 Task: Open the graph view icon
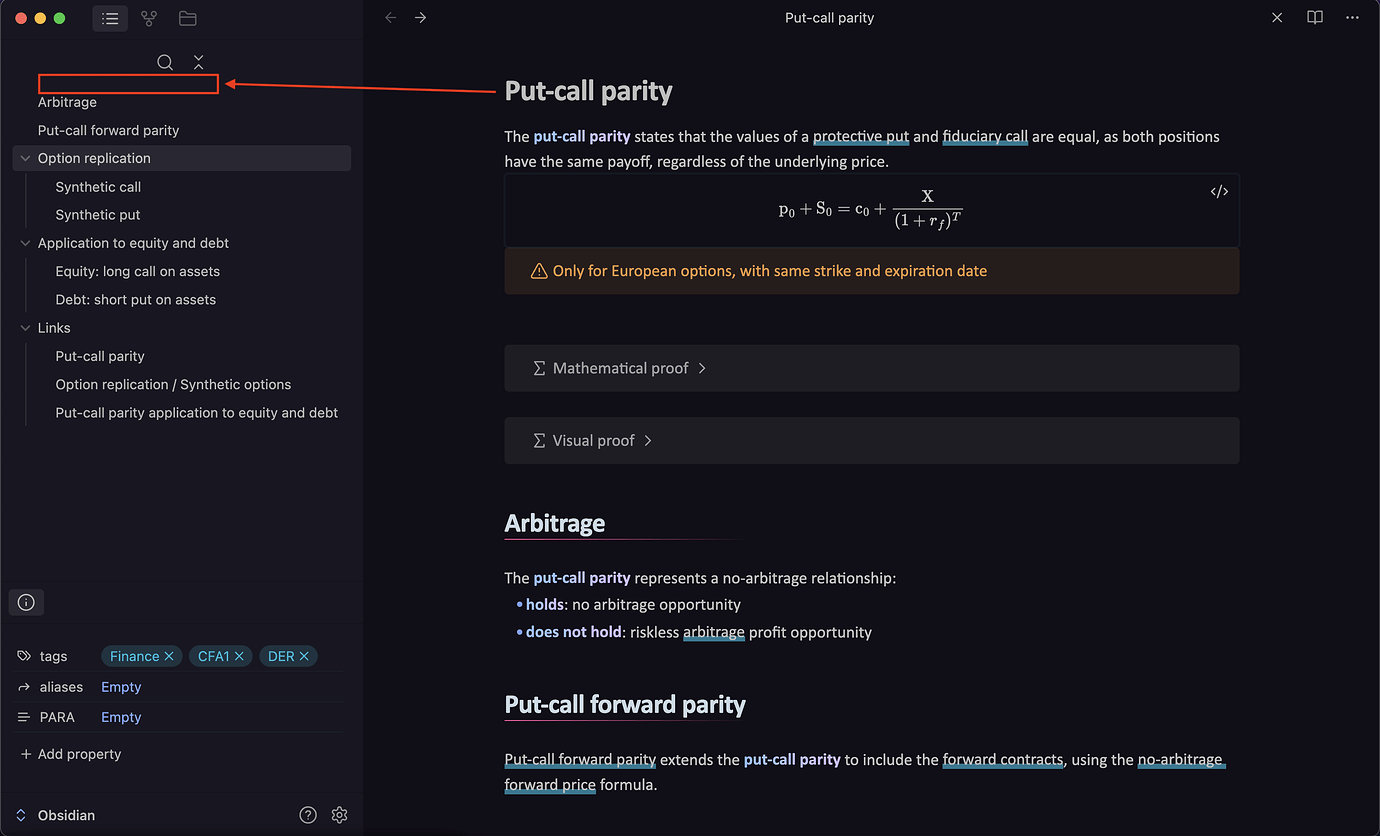149,17
